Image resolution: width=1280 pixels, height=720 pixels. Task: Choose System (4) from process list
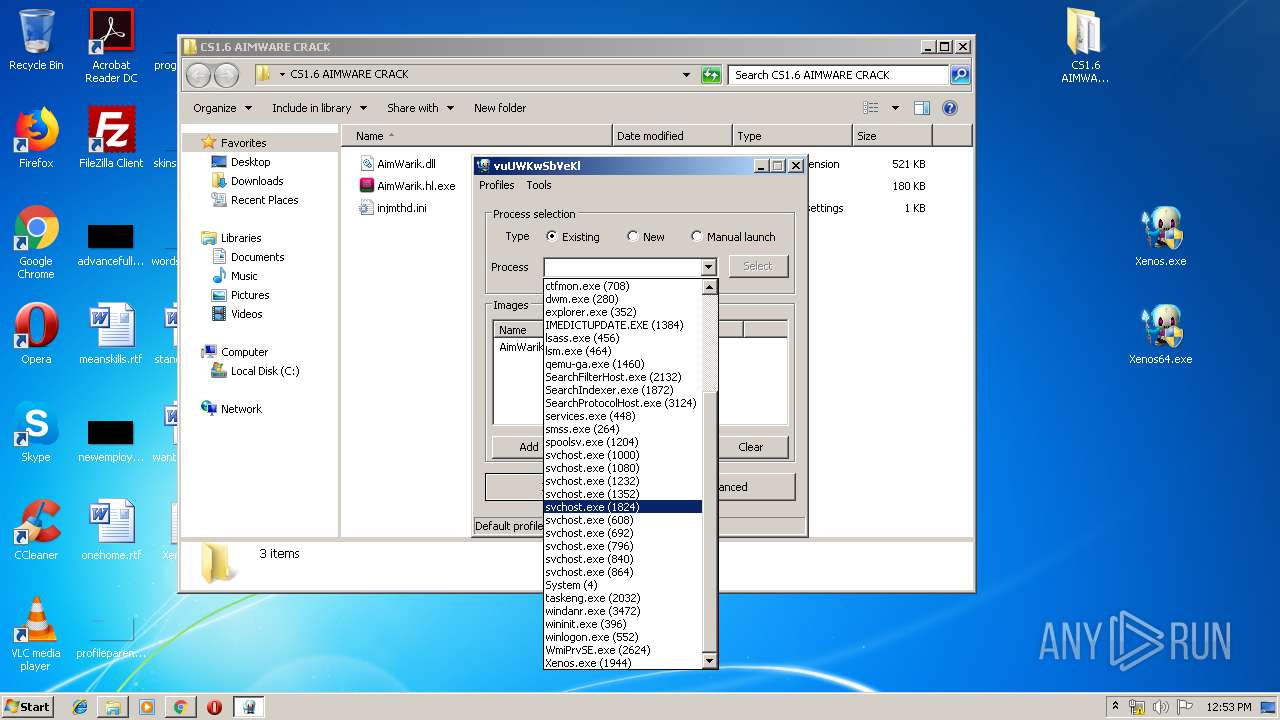623,585
